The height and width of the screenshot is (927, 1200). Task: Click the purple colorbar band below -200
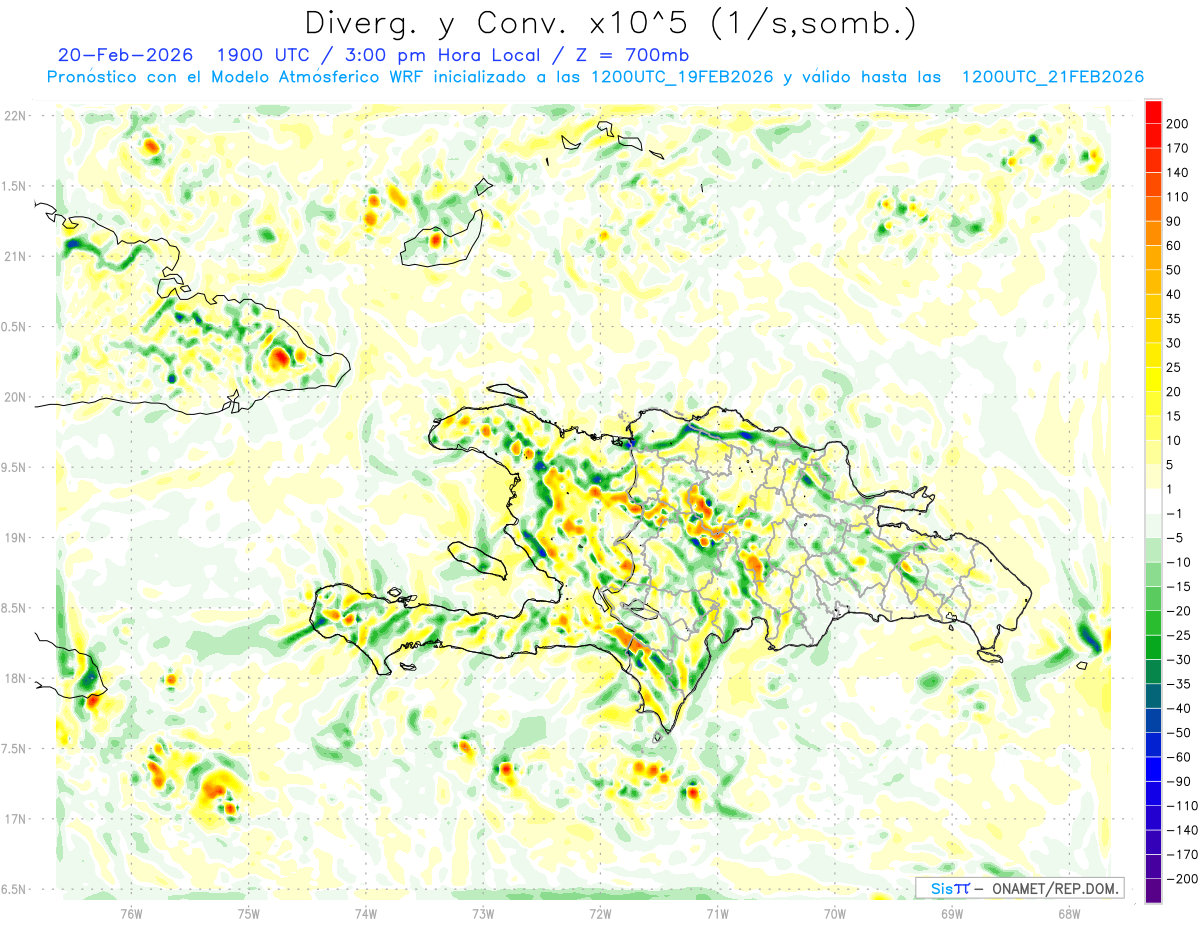[x=1153, y=892]
